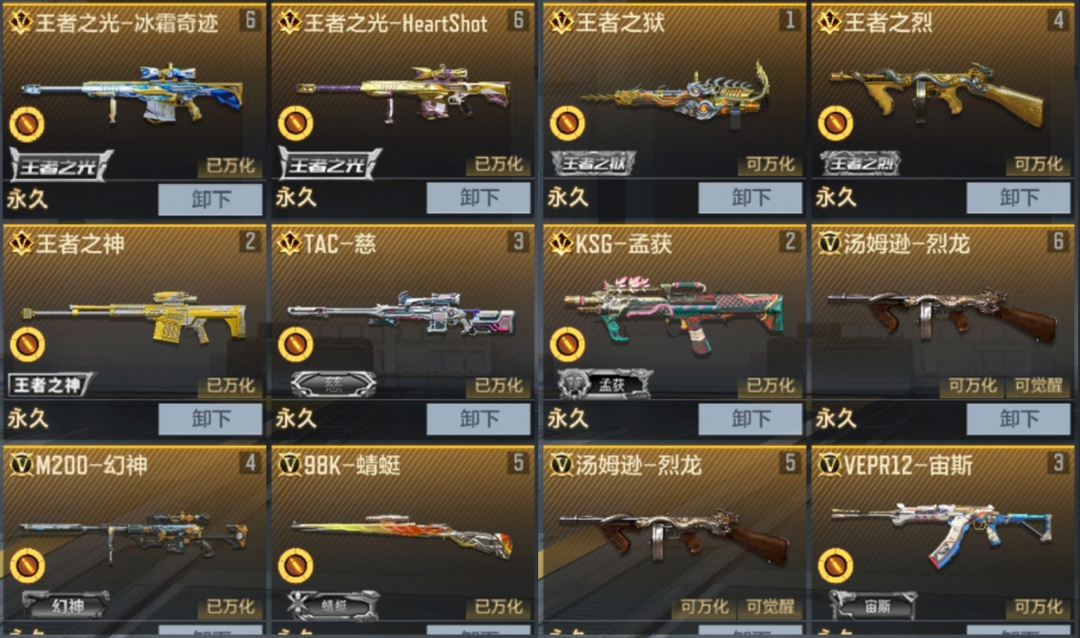Click the crown emblem beside TAC-慈 title
1080x638 pixels.
[290, 243]
